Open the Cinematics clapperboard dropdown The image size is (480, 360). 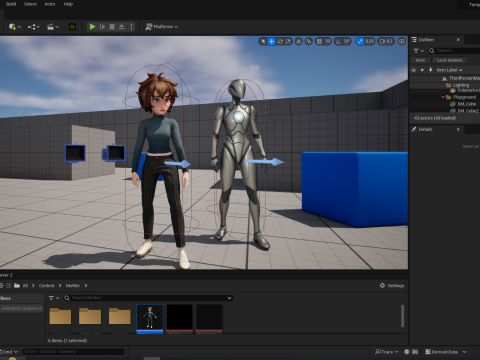point(53,27)
